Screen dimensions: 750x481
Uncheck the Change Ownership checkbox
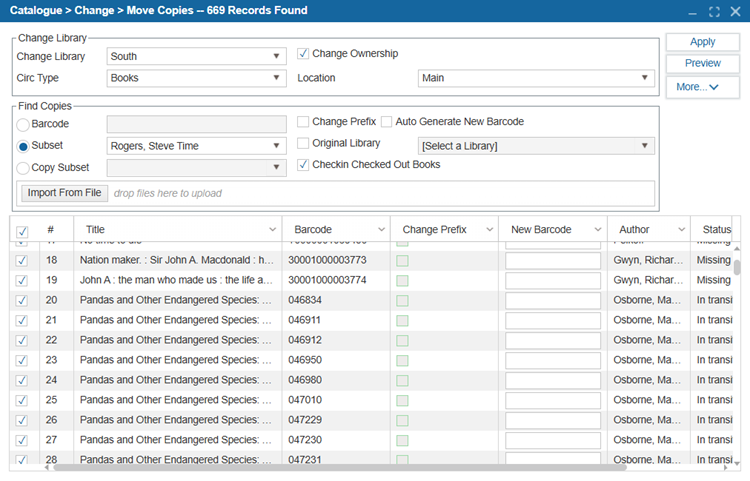pos(303,54)
